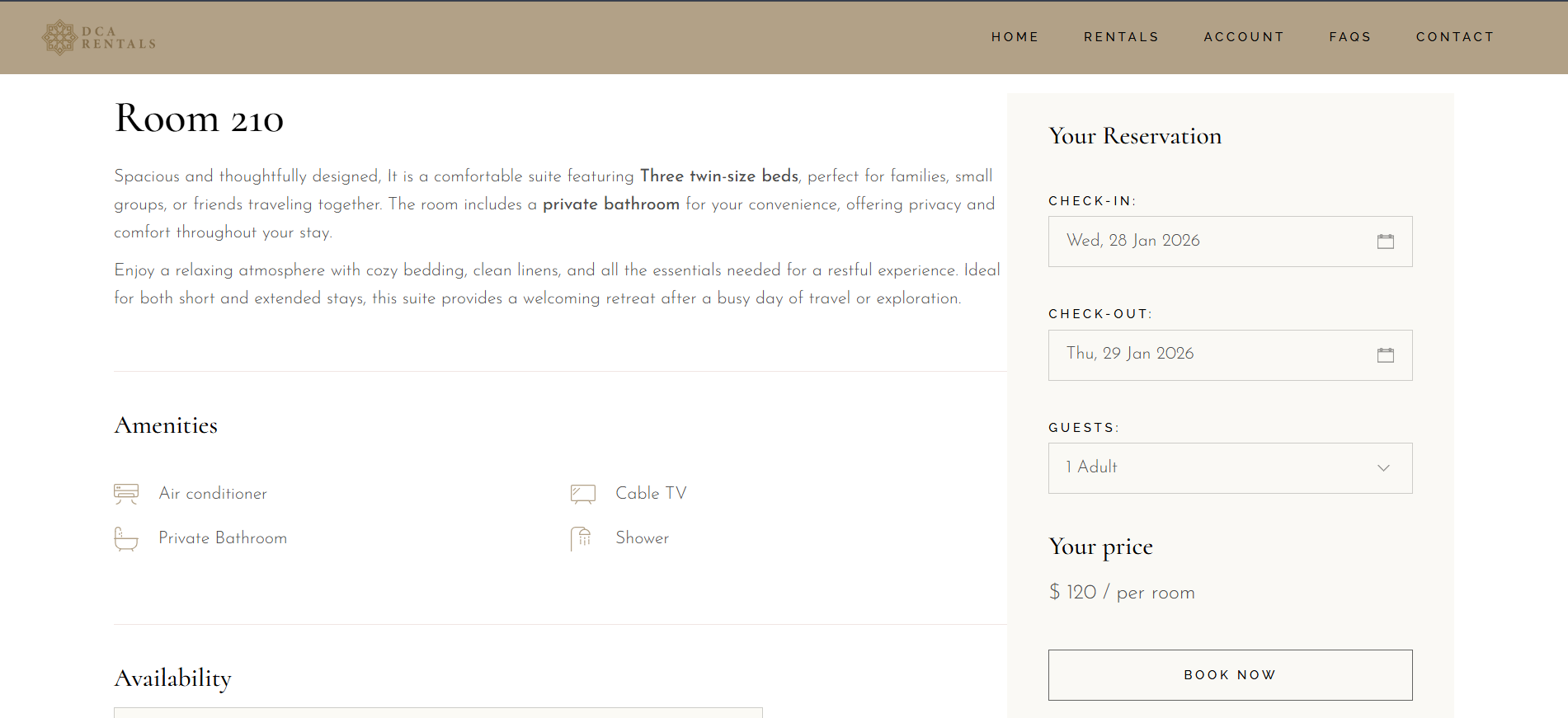Image resolution: width=1568 pixels, height=718 pixels.
Task: Click the air conditioner amenity icon
Action: click(x=126, y=494)
